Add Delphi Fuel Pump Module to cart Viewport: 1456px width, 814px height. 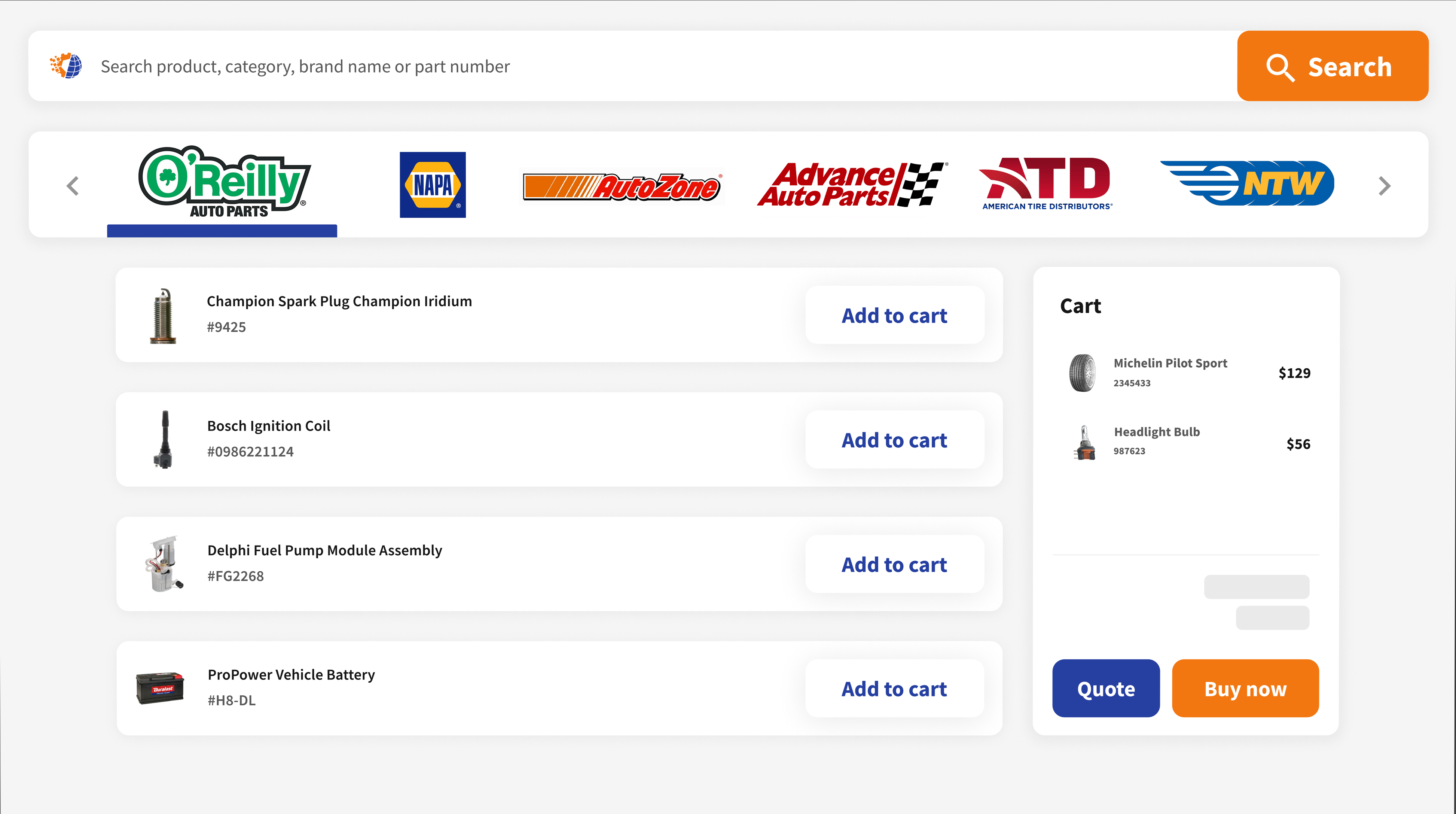coord(894,564)
